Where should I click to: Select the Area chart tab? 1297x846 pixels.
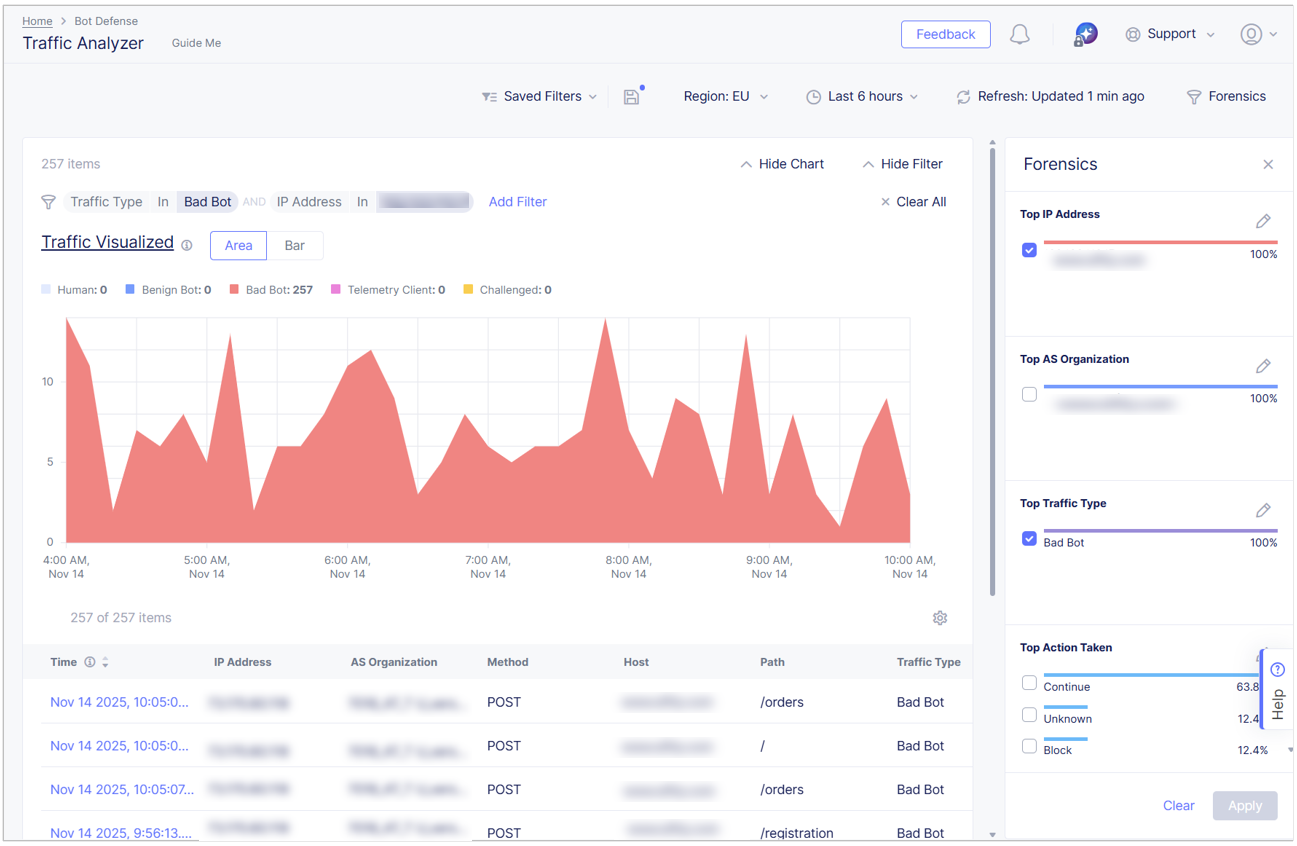[x=238, y=246]
